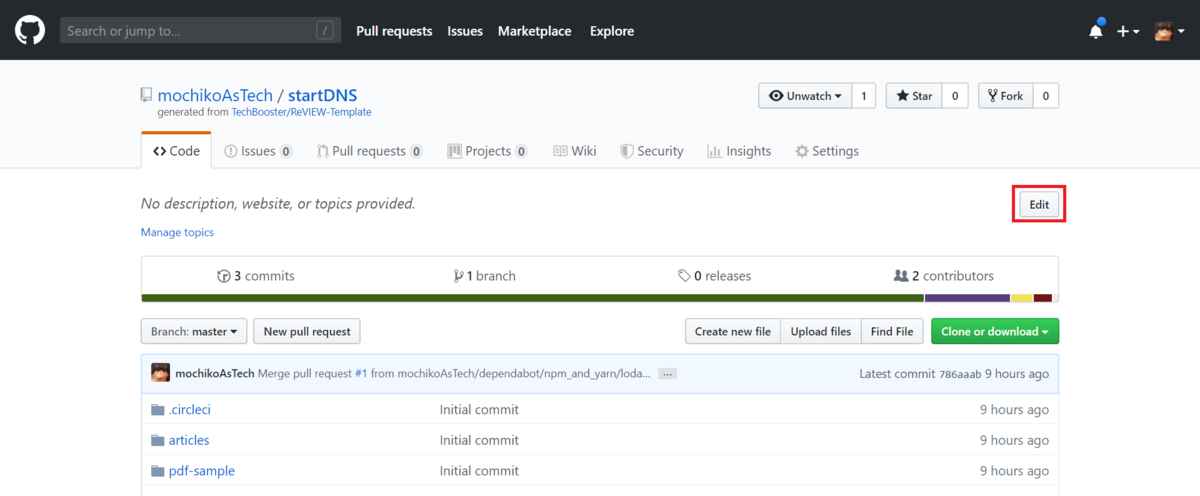Screen dimensions: 1200x496
Task: Click the GitHub Octocat logo
Action: coord(30,31)
